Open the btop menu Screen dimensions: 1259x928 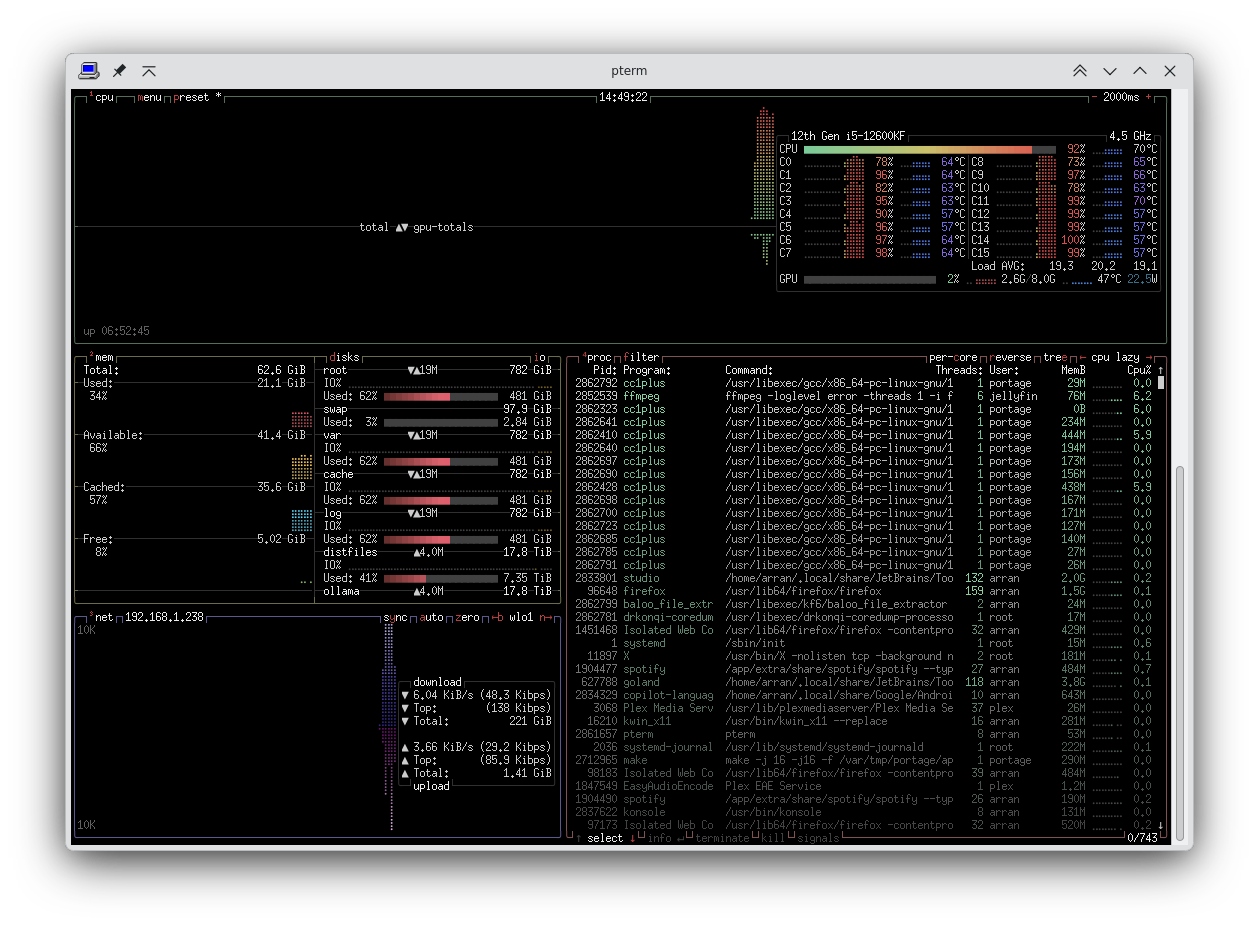pyautogui.click(x=150, y=97)
